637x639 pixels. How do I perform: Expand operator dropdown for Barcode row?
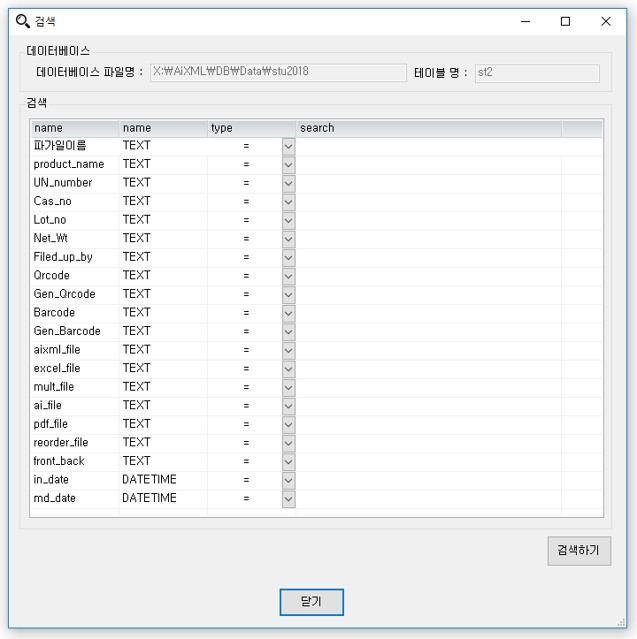pos(288,313)
